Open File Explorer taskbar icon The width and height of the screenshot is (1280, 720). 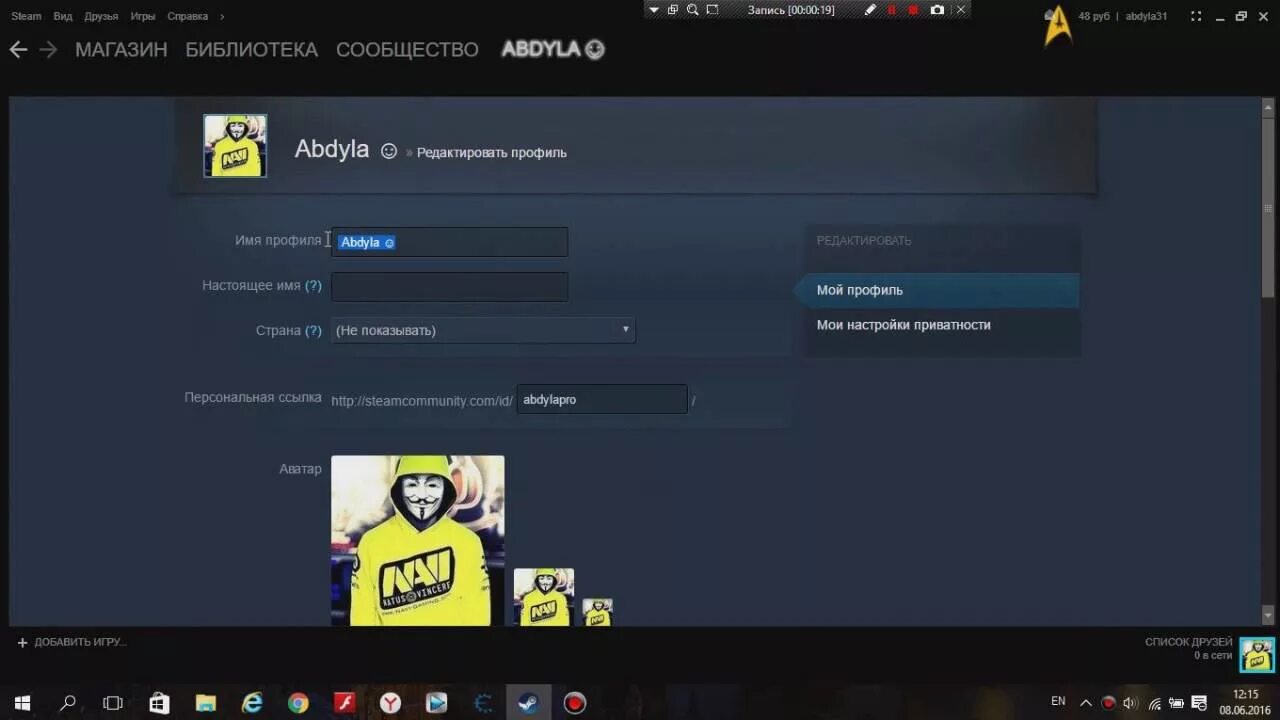click(205, 703)
